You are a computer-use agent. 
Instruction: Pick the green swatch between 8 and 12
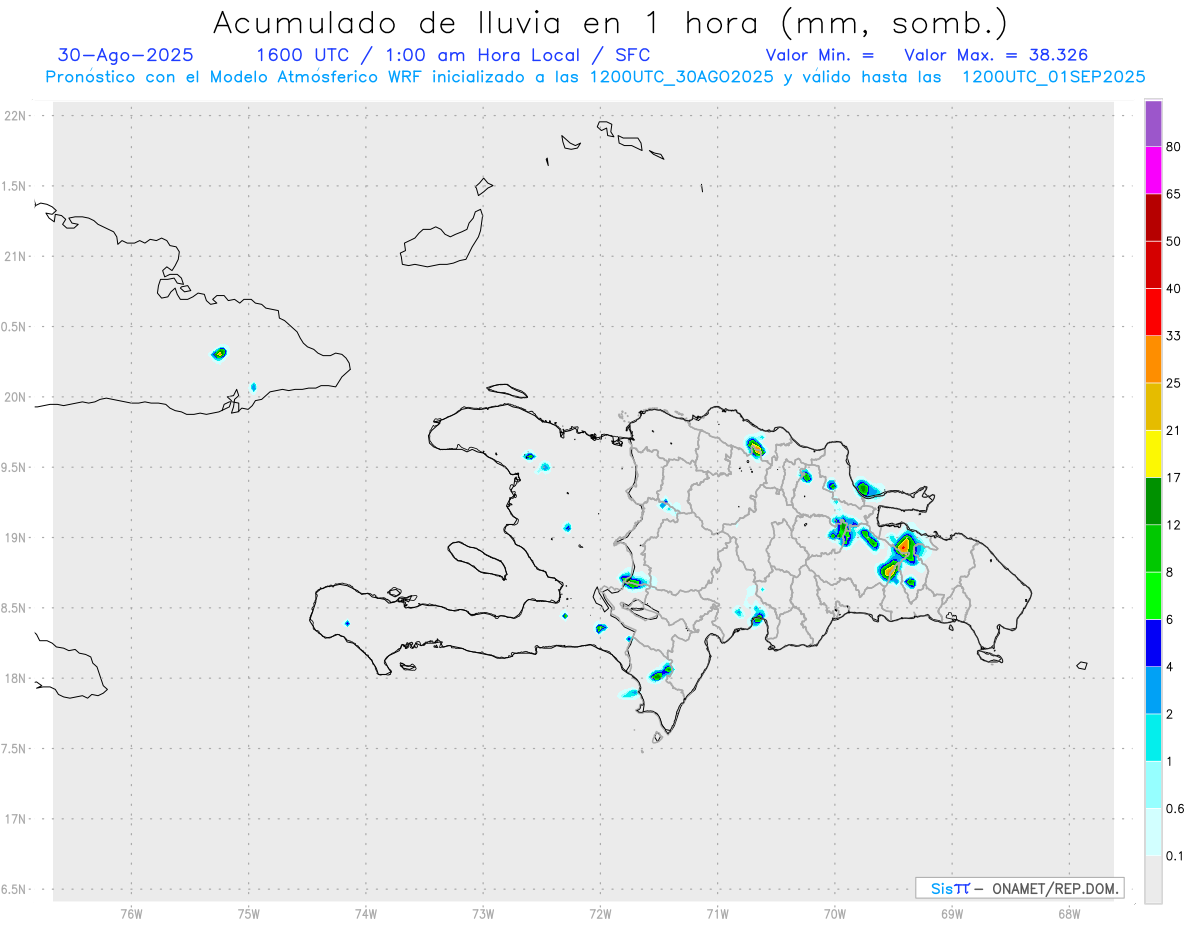(1153, 549)
